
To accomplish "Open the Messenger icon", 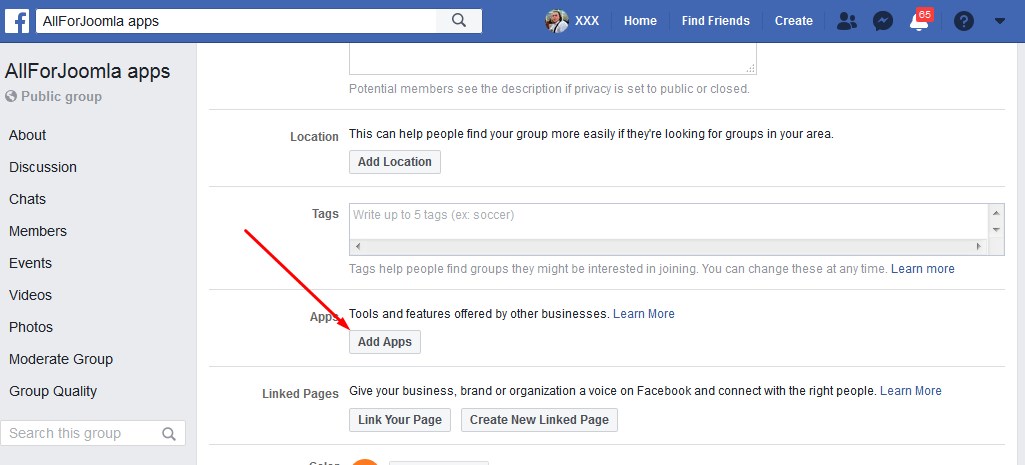I will click(882, 20).
